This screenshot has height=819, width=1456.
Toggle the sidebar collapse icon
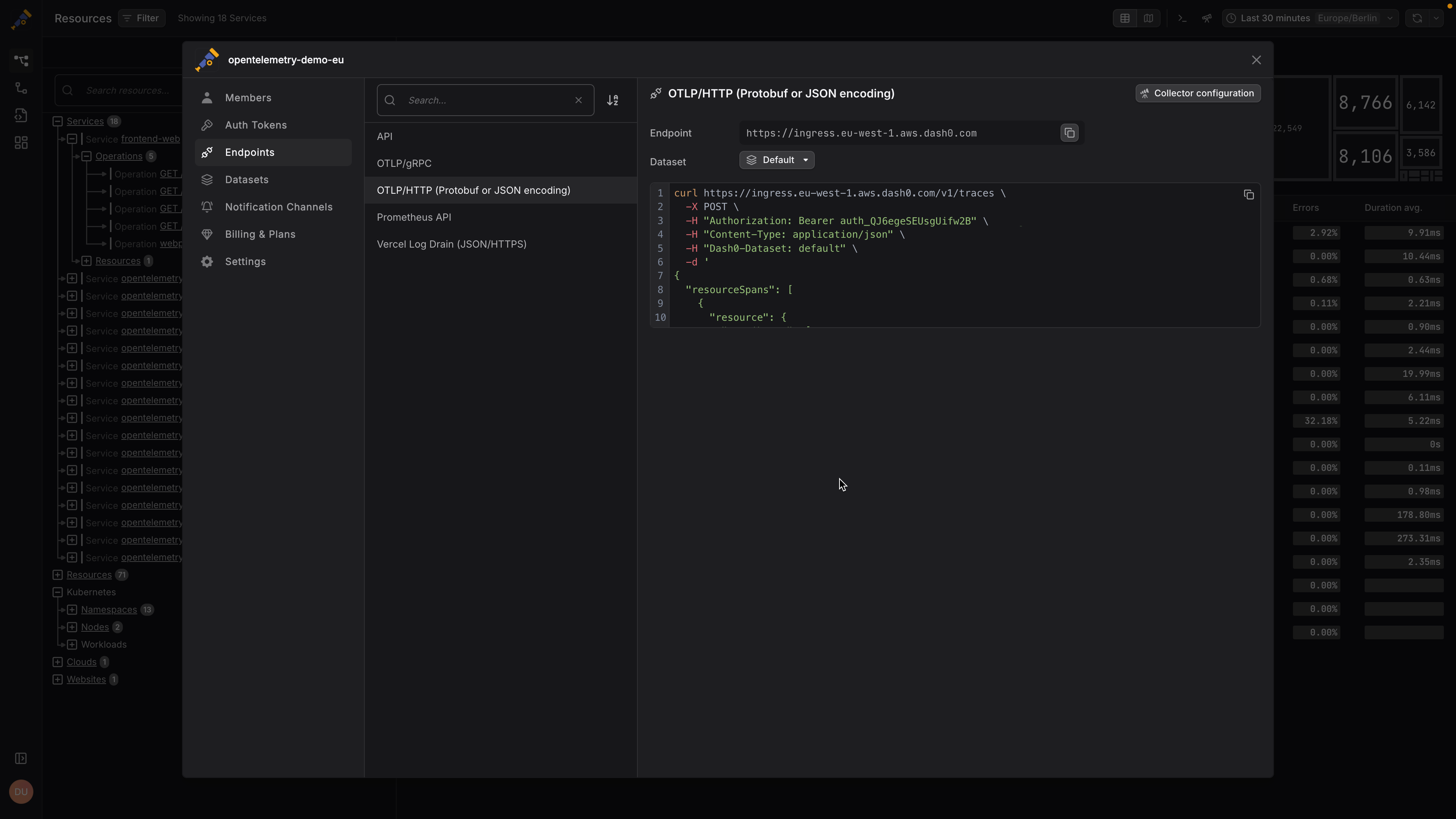click(x=21, y=758)
